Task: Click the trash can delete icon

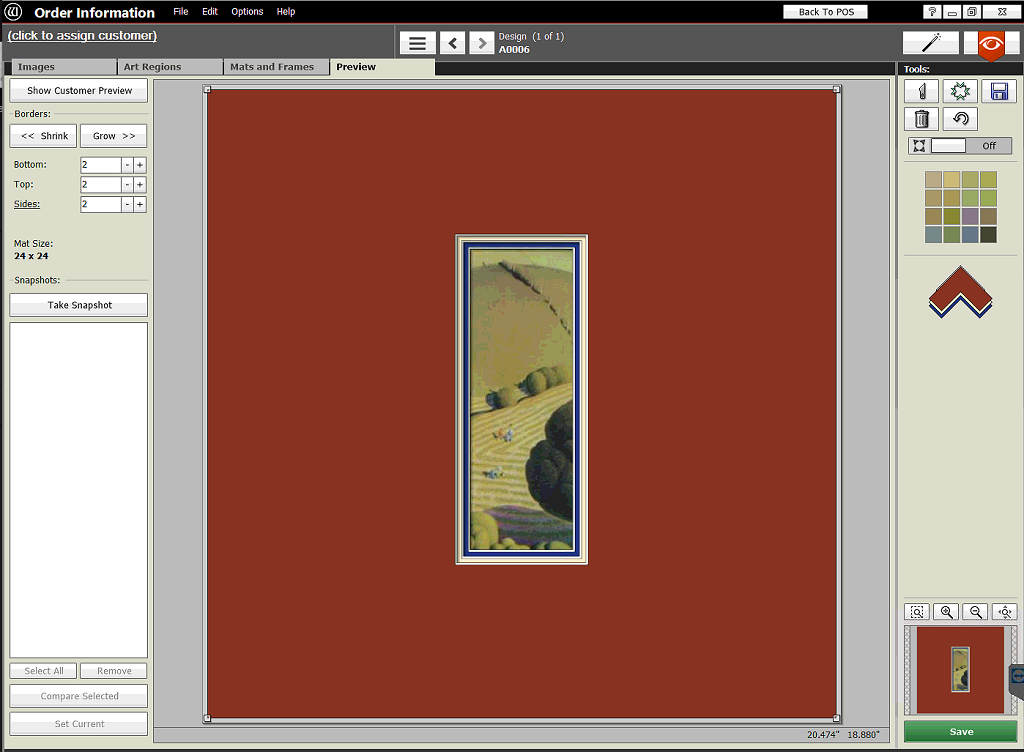Action: tap(921, 119)
